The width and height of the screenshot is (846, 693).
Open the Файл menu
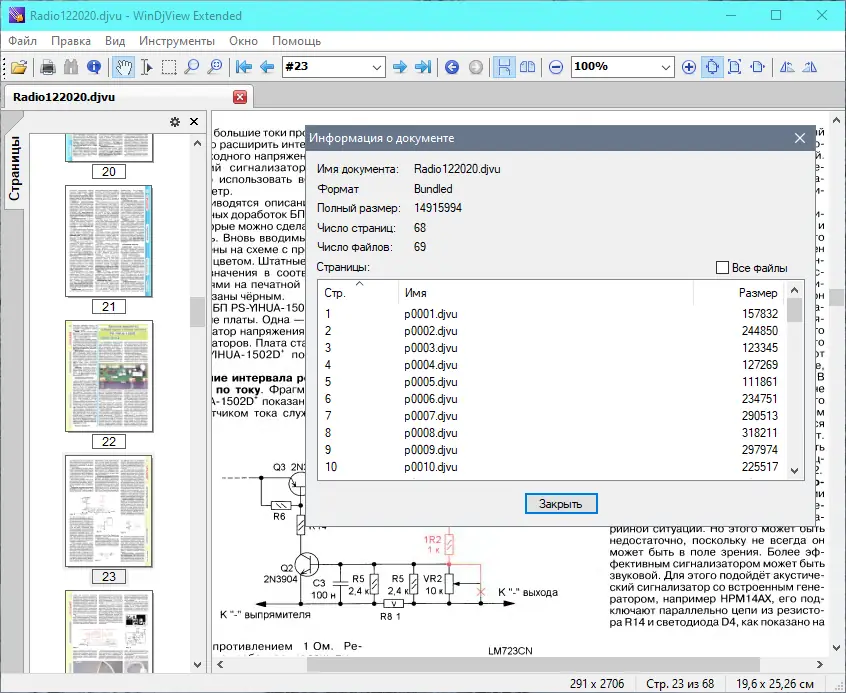point(23,41)
